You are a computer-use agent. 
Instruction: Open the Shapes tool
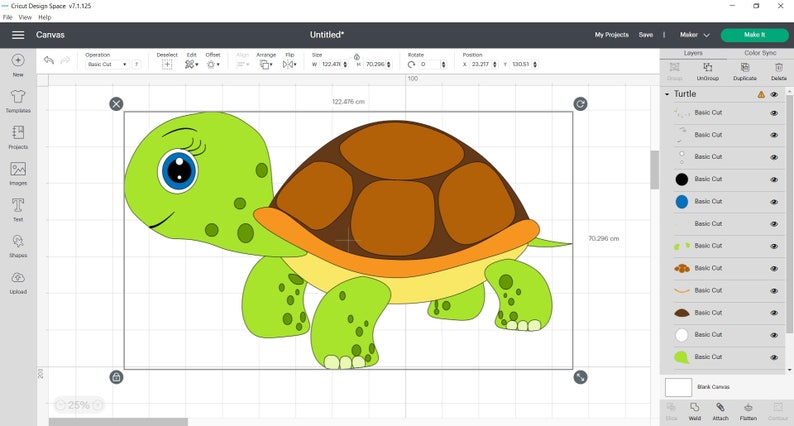coord(18,245)
